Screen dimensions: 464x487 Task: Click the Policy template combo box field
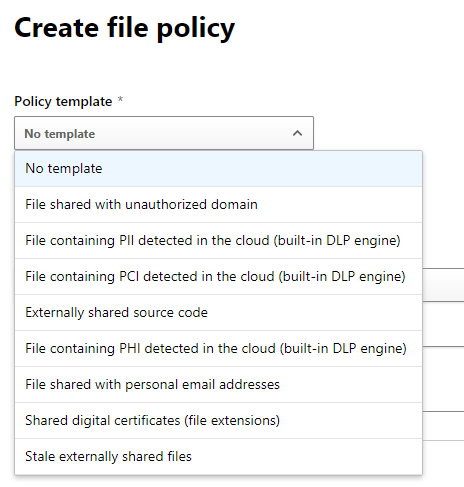(x=164, y=133)
